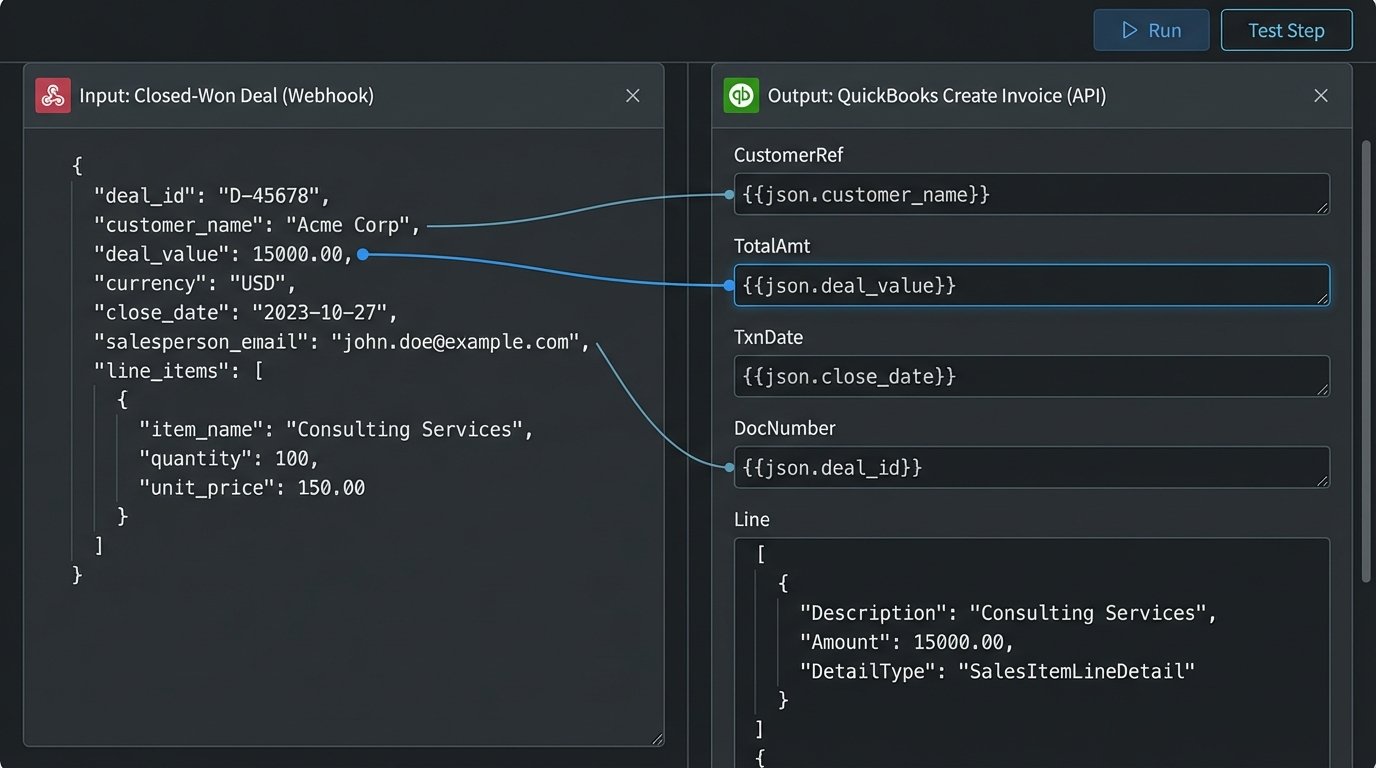Select the connector dot next to deal_value
1376x768 pixels.
363,255
